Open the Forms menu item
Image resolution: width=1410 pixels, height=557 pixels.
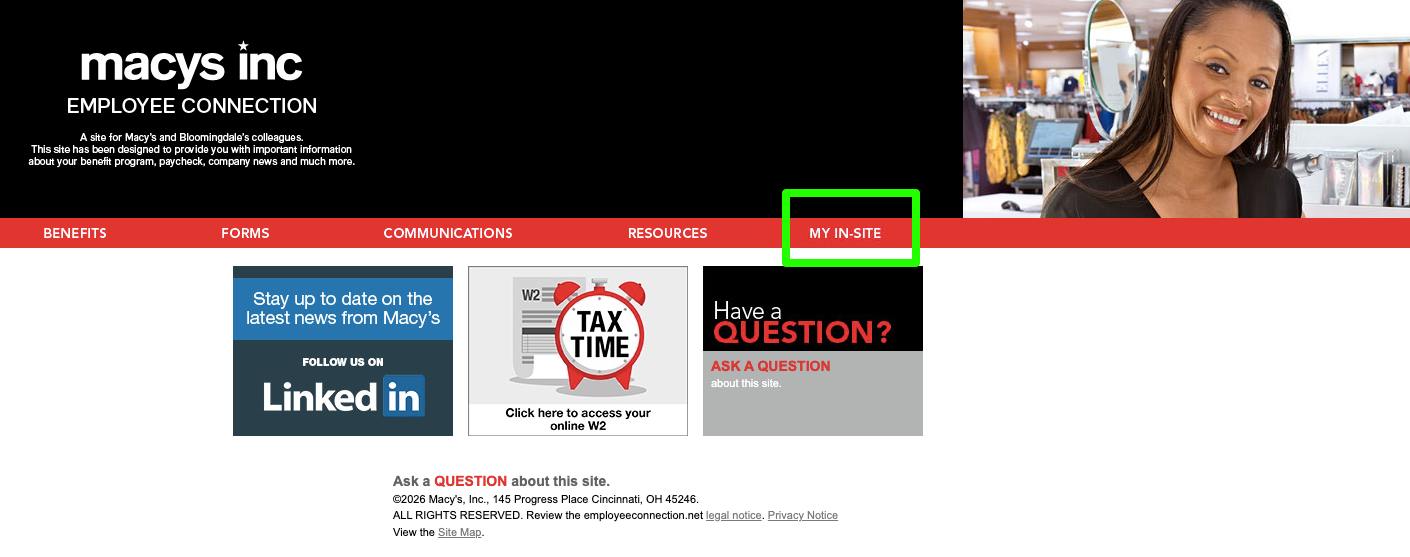245,233
